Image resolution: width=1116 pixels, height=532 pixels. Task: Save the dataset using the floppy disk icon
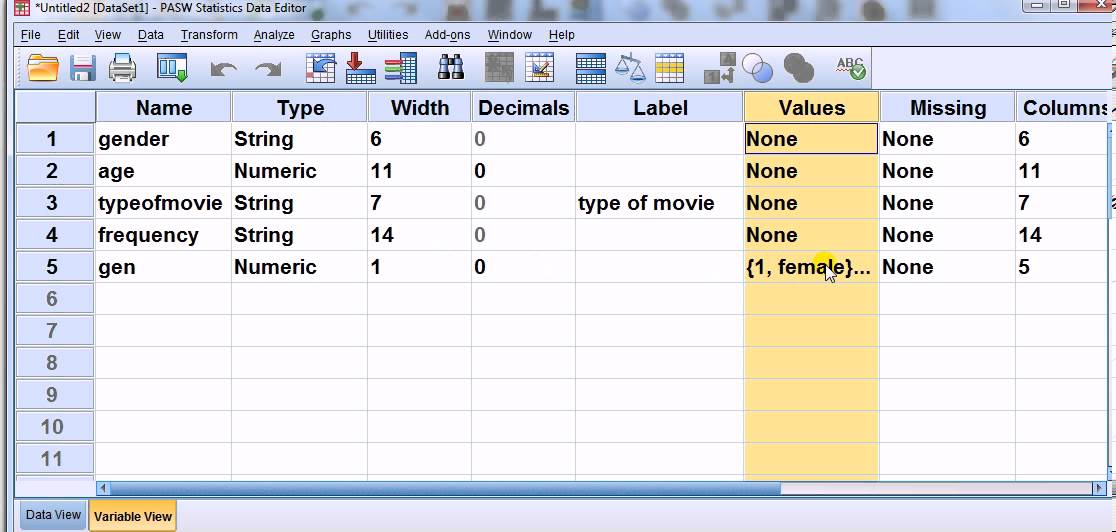[x=83, y=68]
